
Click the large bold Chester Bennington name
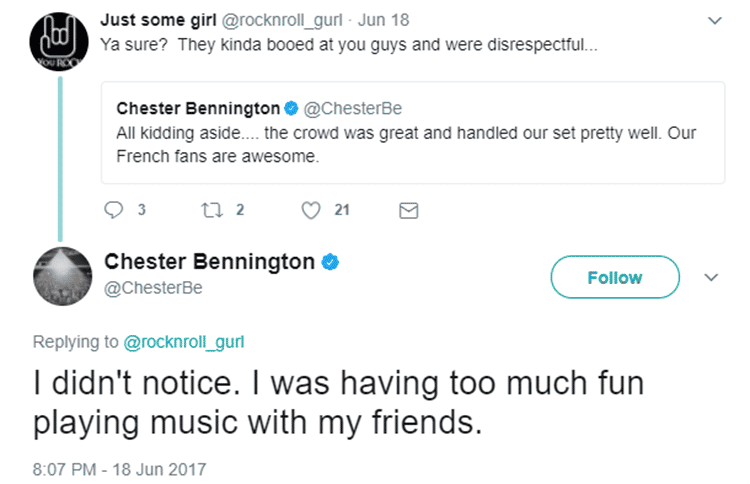209,263
